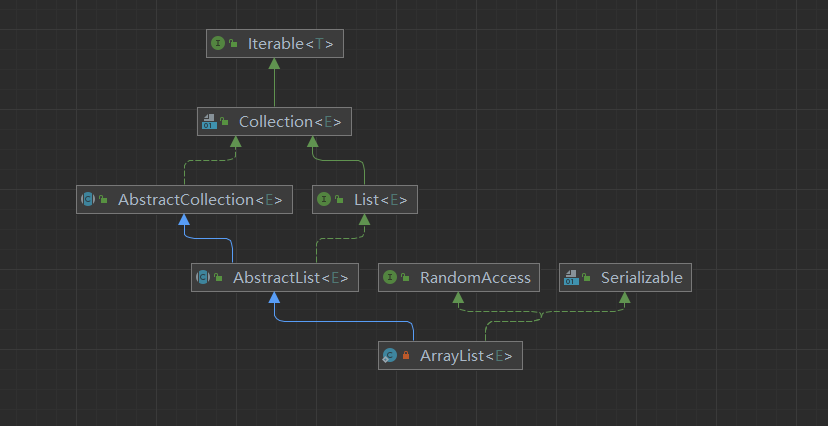Click the green arrowhead below the Iterable node
Image resolution: width=828 pixels, height=426 pixels.
(274, 65)
